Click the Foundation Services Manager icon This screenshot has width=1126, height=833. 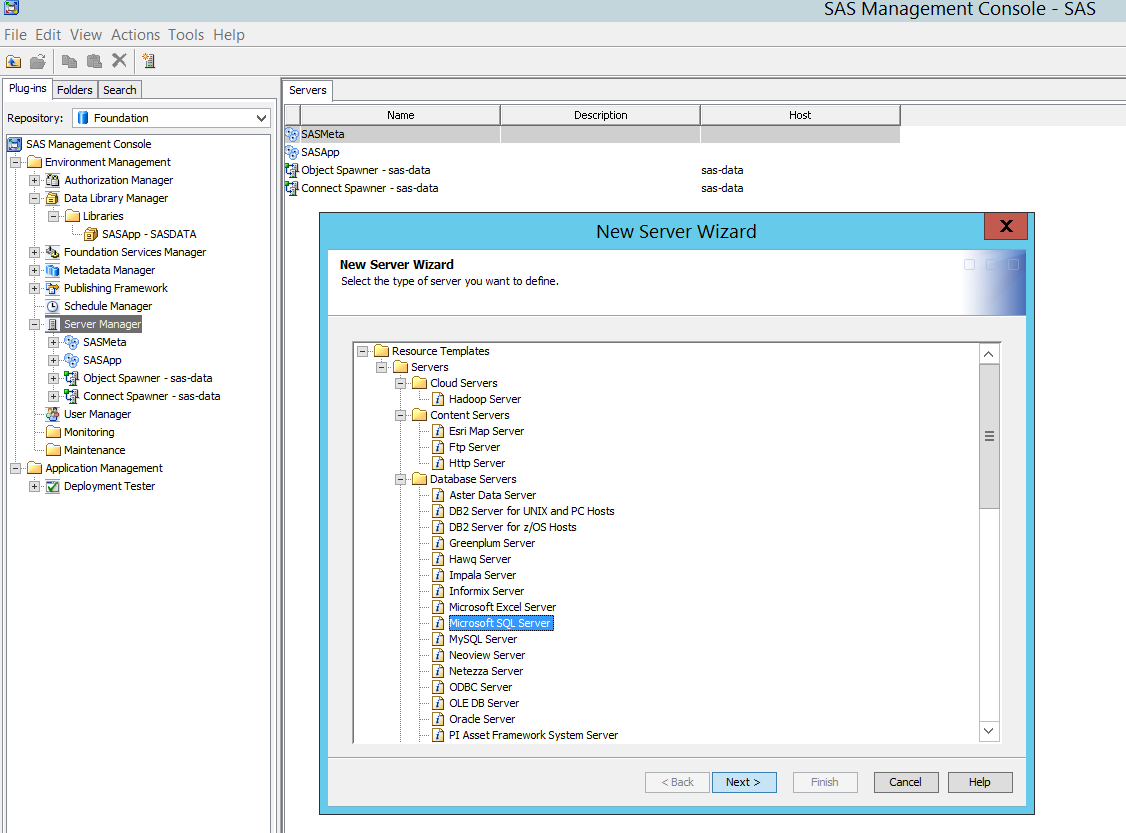pos(52,252)
